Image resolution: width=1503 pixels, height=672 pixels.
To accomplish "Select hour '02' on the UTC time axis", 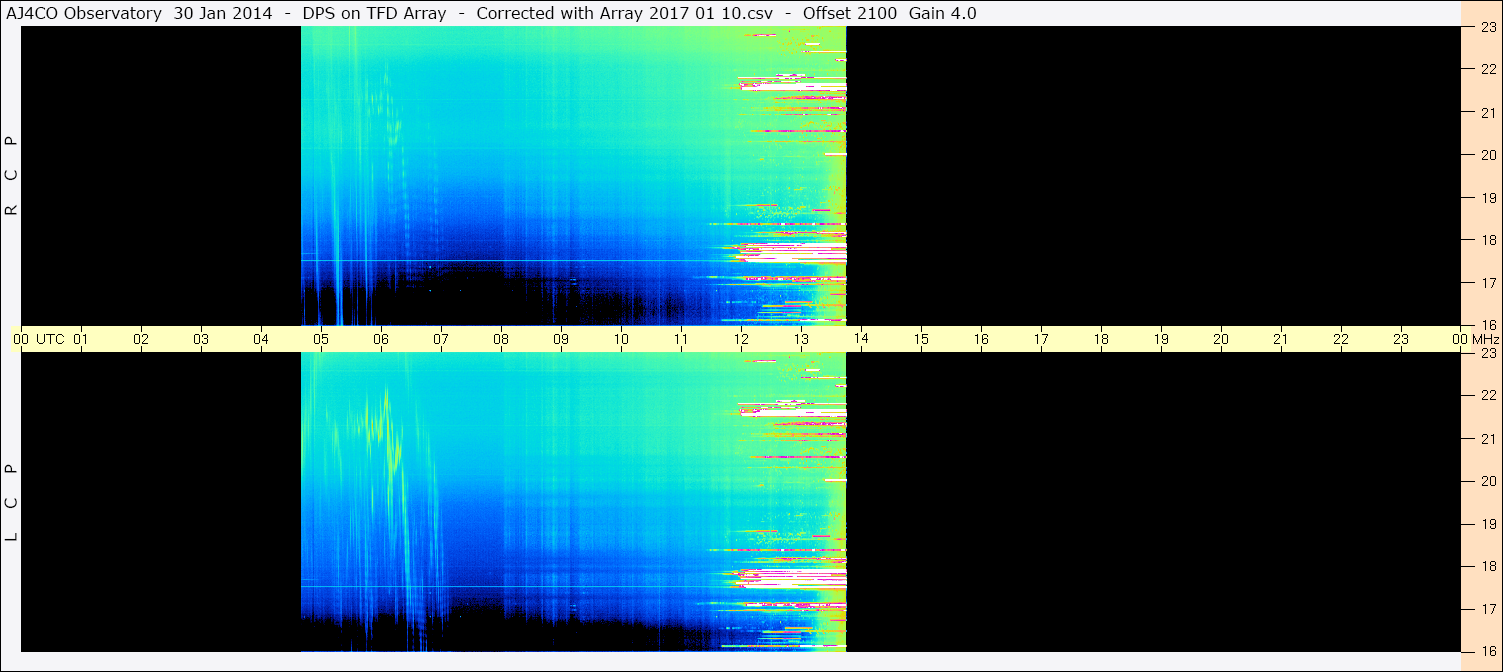I will point(141,339).
